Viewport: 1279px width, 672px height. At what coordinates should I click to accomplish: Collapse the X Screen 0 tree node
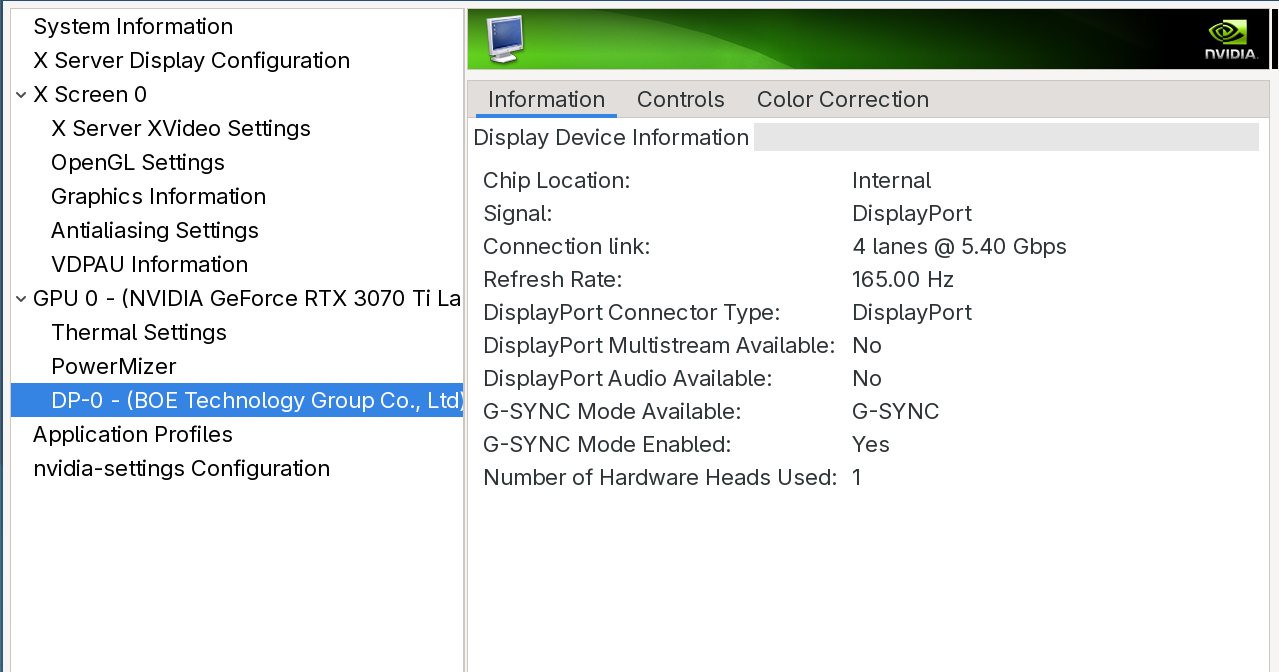(x=21, y=95)
